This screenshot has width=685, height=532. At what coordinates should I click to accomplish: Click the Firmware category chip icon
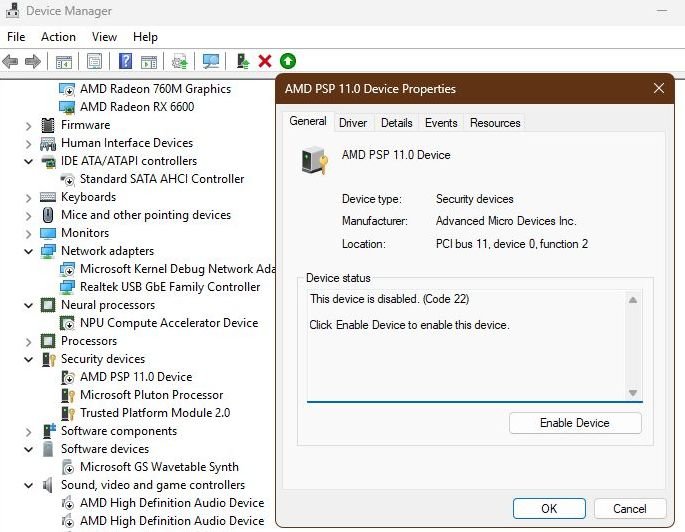(48, 125)
